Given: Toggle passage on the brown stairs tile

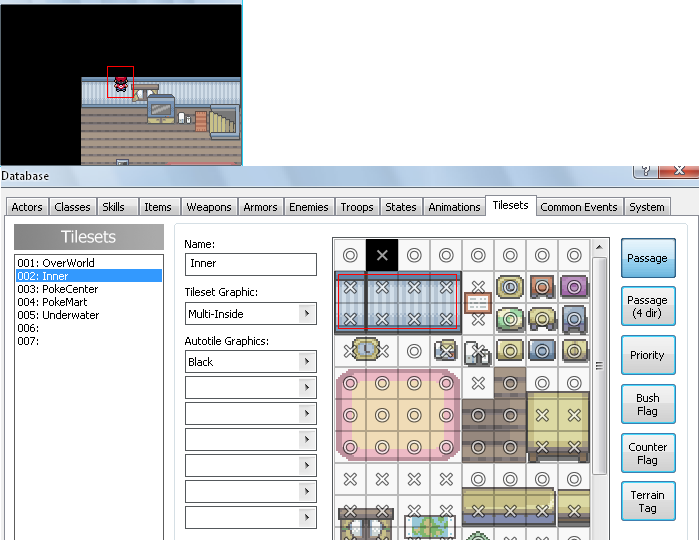Looking at the screenshot, I should coord(510,383).
